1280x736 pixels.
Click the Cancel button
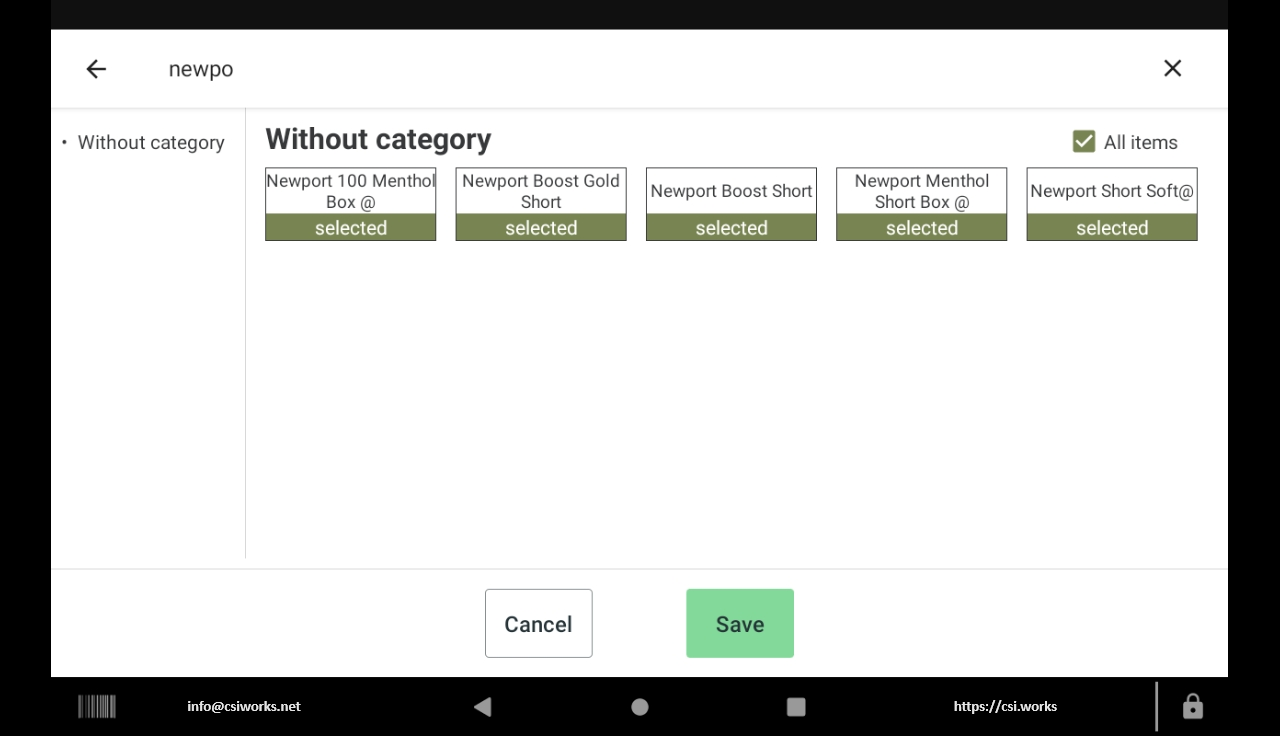pos(539,623)
